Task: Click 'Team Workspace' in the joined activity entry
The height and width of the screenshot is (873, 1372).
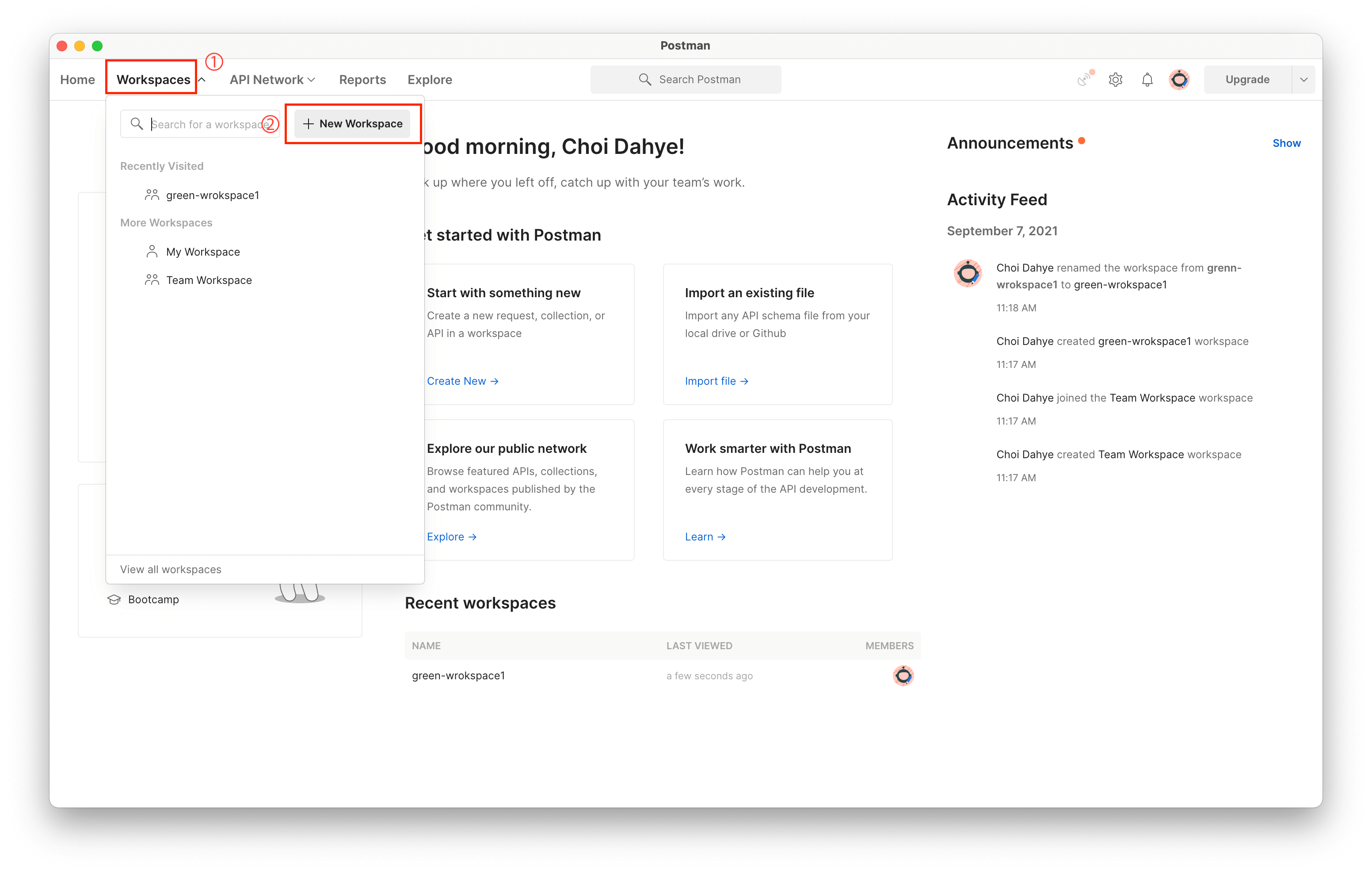Action: coord(1151,398)
